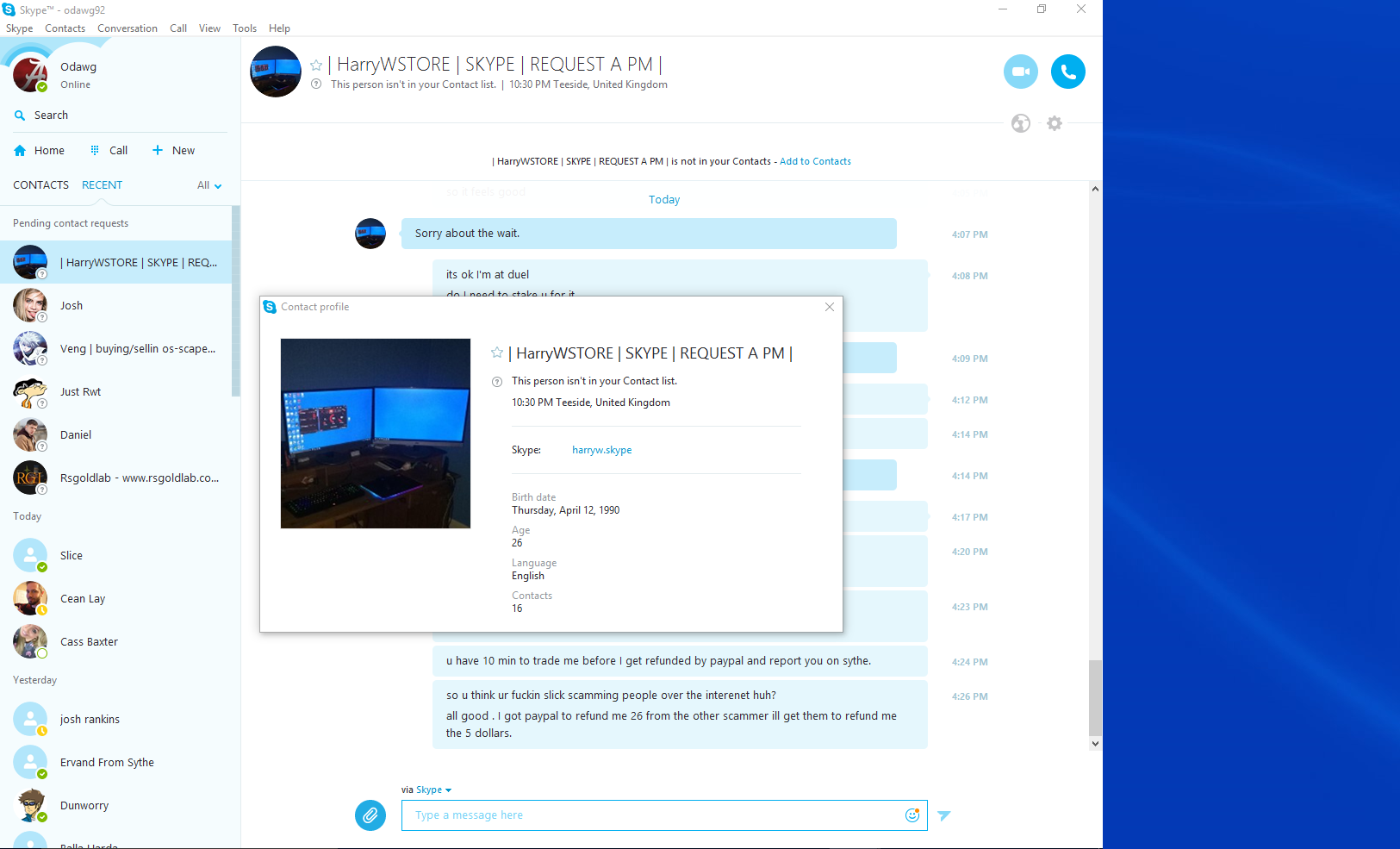1400x849 pixels.
Task: Open the Help menu
Action: pyautogui.click(x=280, y=28)
